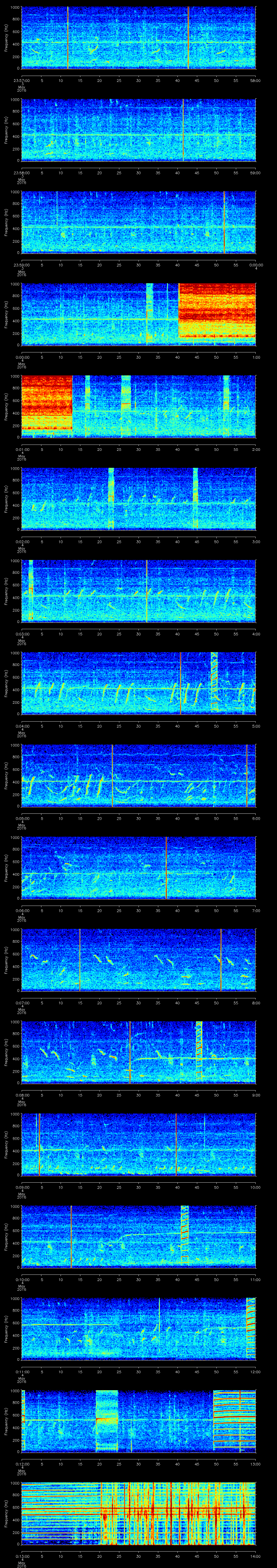Click the spectrogram panel starting at 0:02:00

[139, 499]
